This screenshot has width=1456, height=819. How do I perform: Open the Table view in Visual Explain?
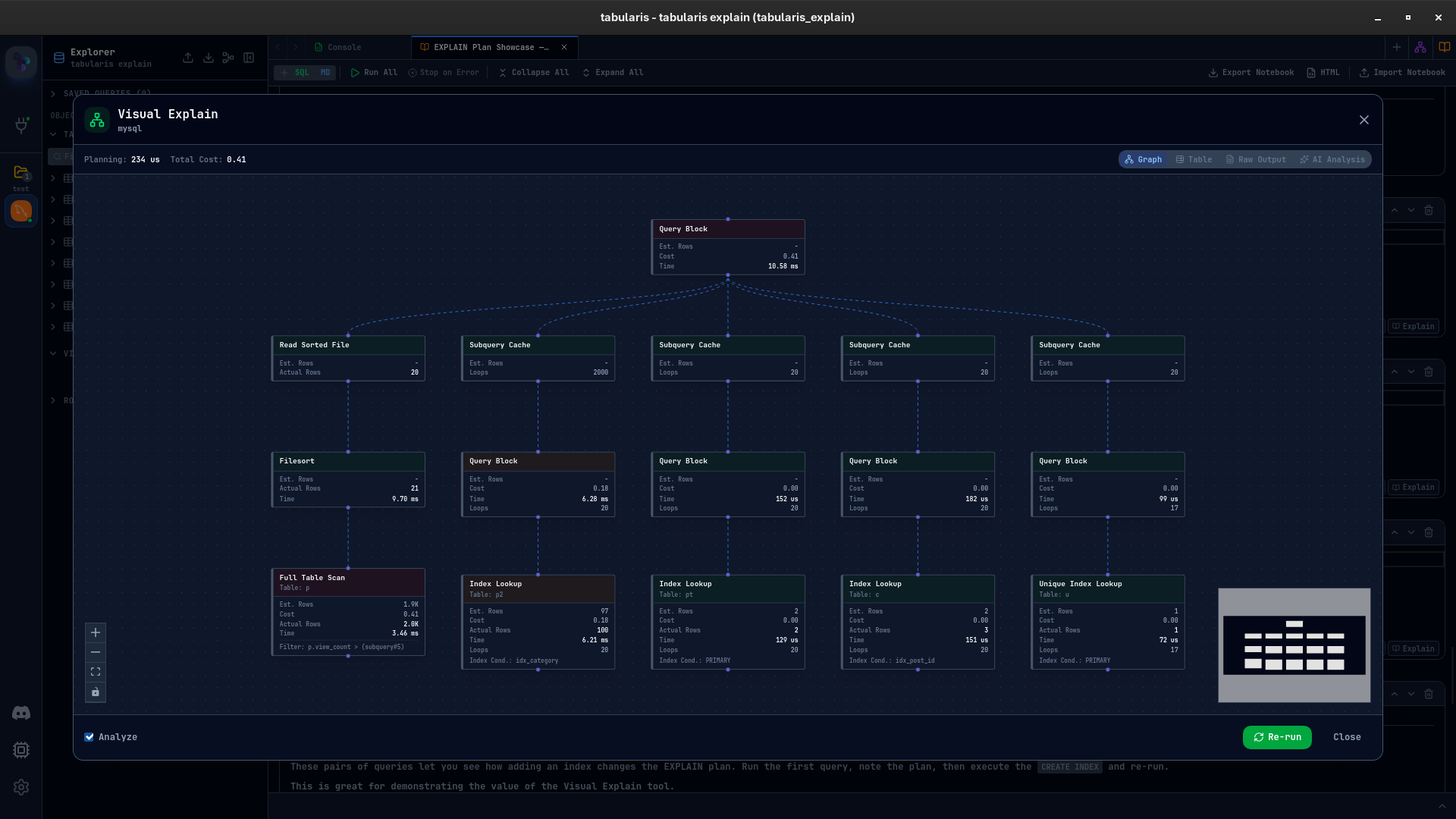point(1195,159)
